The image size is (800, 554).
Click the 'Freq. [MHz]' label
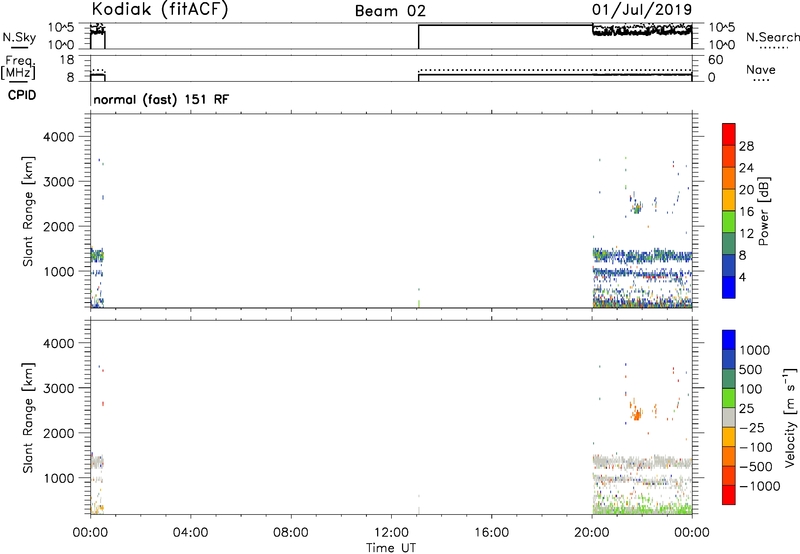click(x=18, y=68)
